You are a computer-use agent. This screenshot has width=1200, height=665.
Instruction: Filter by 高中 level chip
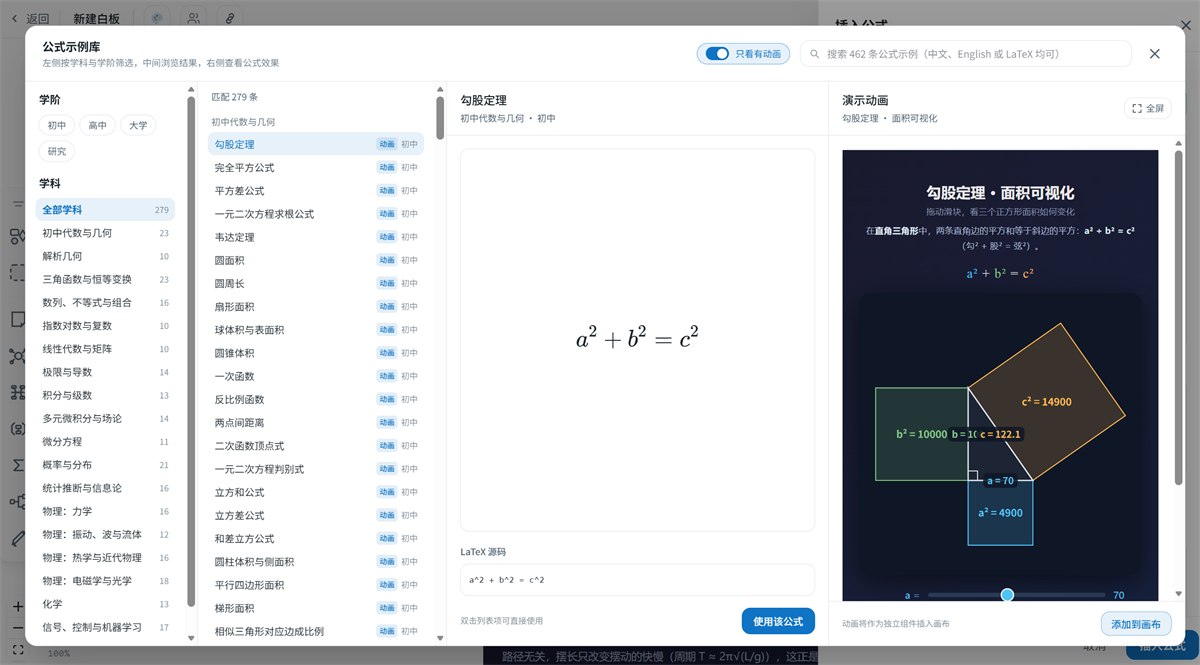pos(97,125)
